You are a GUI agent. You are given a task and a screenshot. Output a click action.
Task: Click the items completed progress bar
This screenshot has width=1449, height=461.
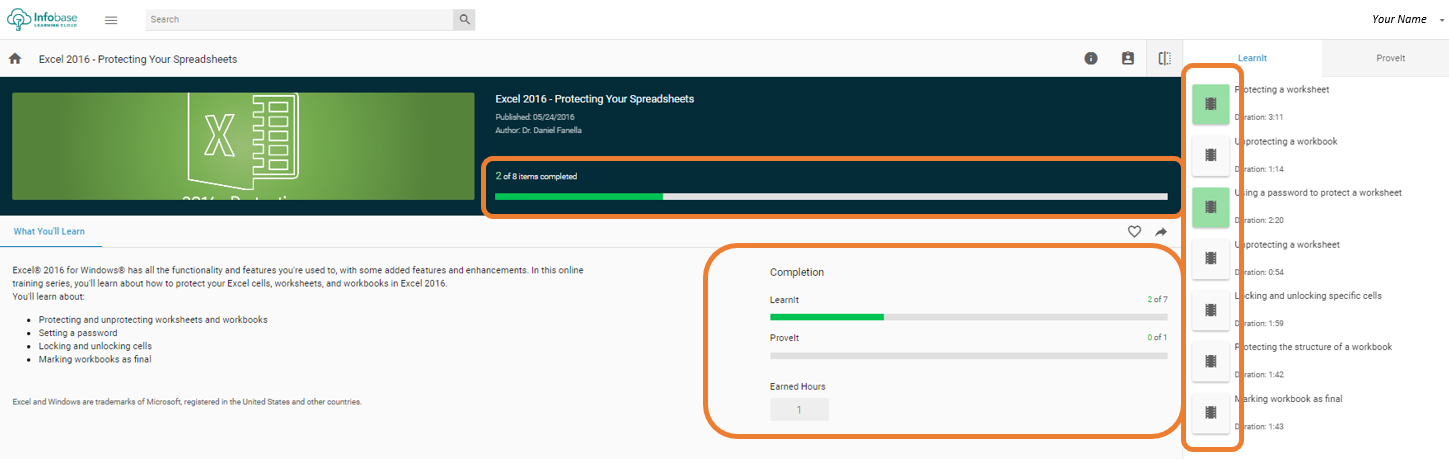(831, 197)
